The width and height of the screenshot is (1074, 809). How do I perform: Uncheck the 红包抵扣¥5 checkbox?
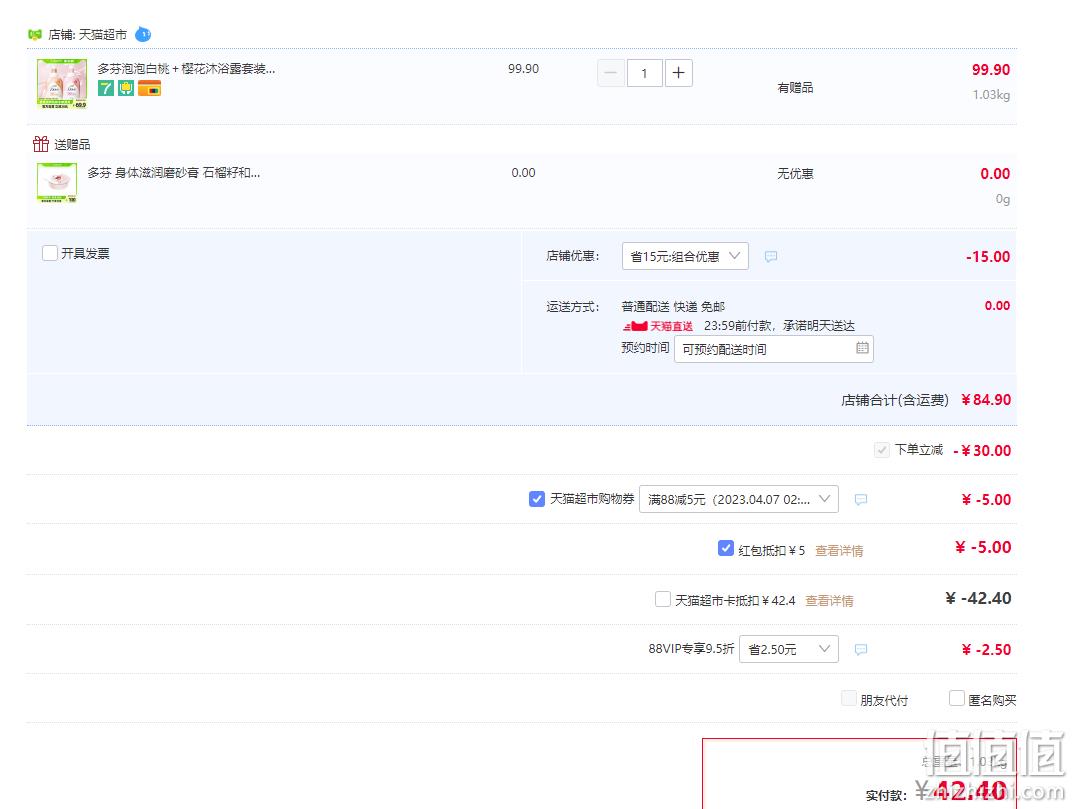(x=726, y=548)
